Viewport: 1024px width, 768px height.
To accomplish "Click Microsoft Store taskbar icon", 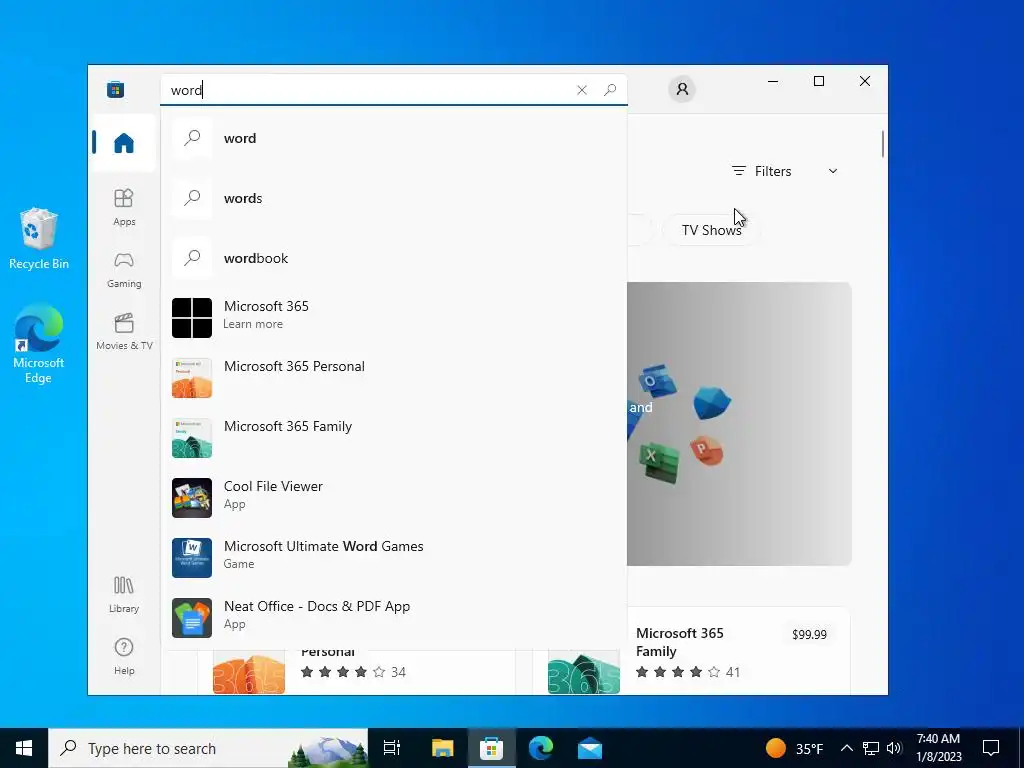I will [x=491, y=748].
